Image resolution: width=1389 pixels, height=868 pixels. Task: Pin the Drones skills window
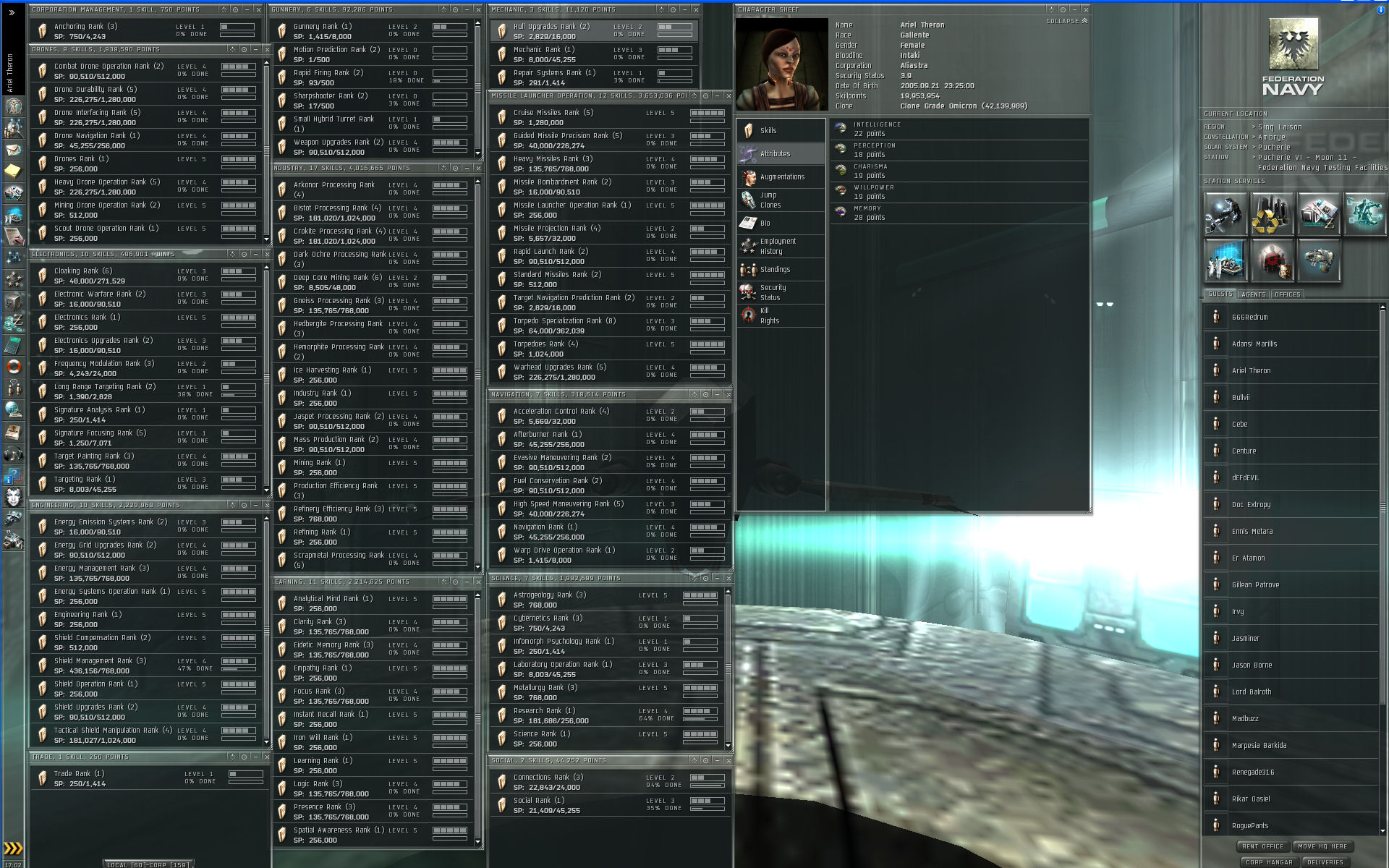(244, 50)
